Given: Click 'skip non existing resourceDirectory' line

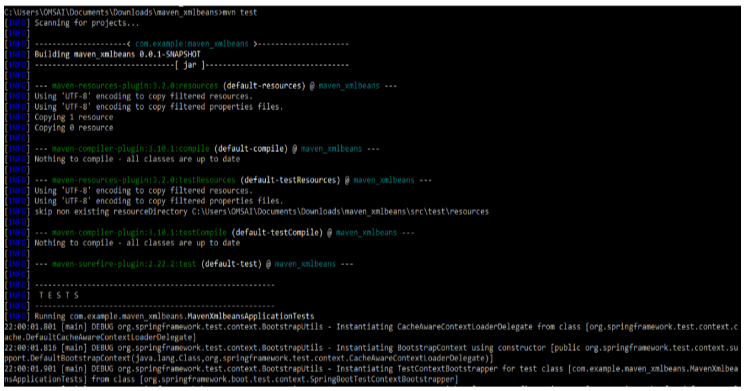Looking at the screenshot, I should click(261, 212).
